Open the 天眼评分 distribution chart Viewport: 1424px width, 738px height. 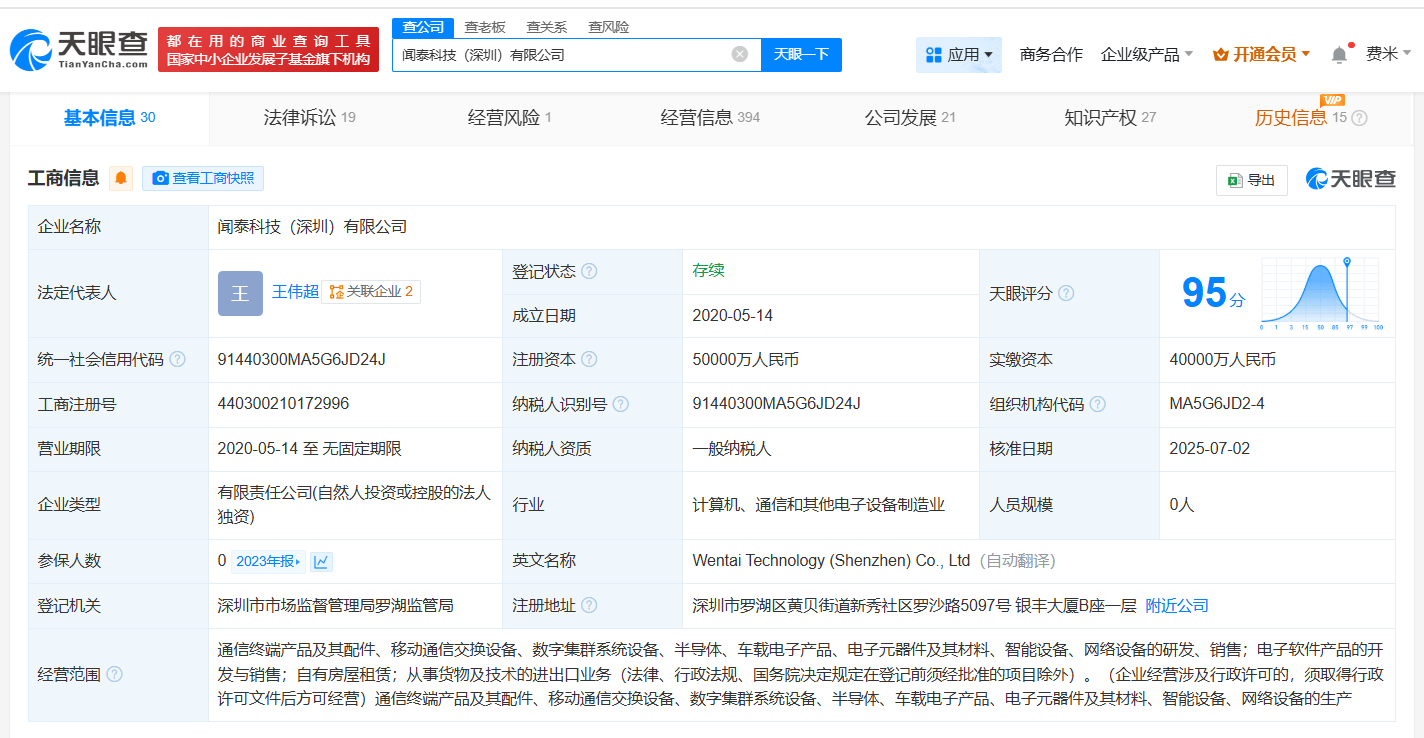click(x=1320, y=293)
